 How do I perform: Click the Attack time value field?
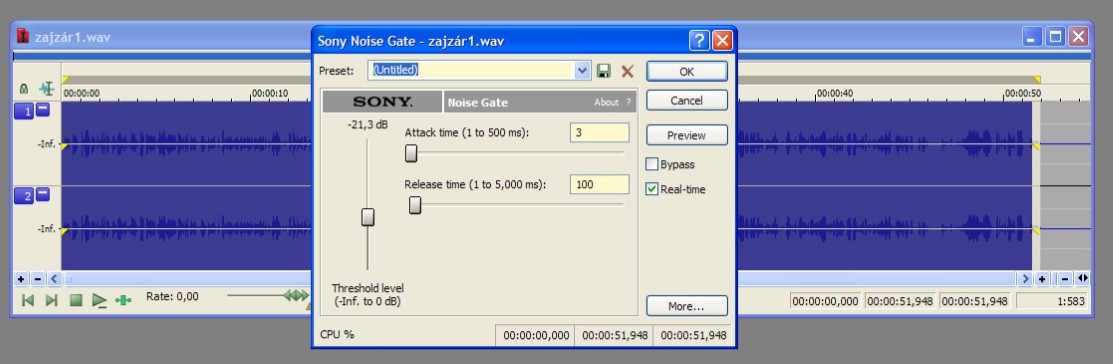599,133
